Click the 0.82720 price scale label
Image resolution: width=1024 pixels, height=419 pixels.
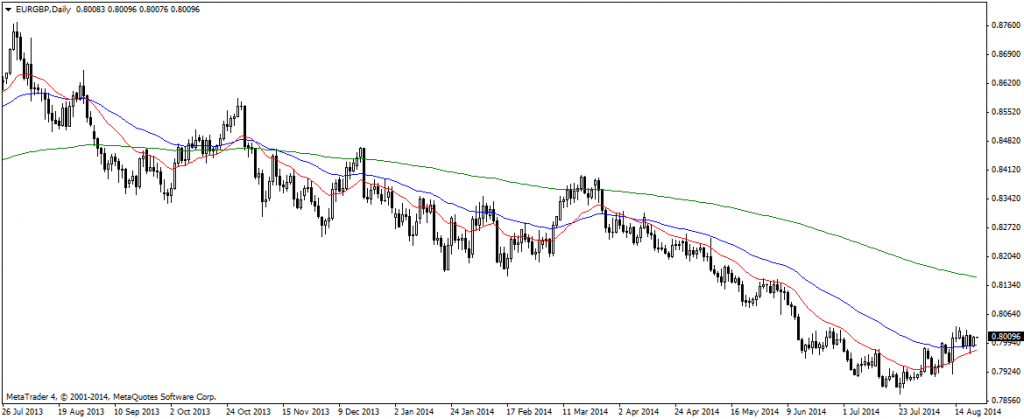pos(1003,228)
